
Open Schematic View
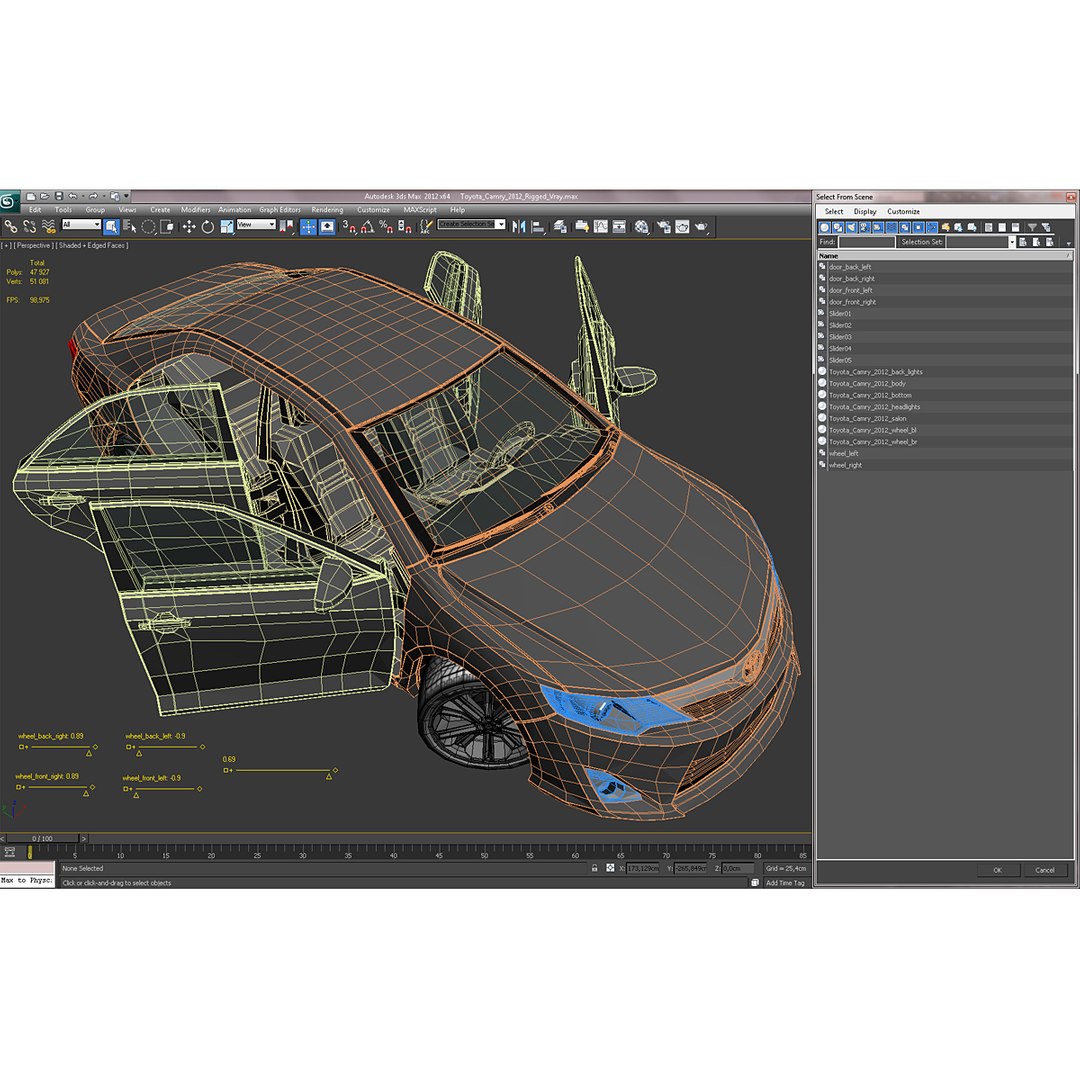(619, 226)
